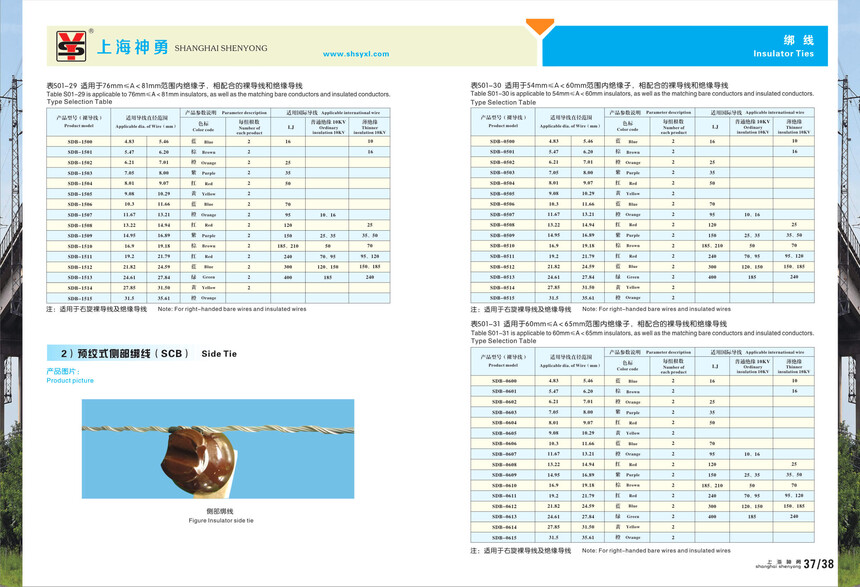Click the SDB-1514 product model cell

click(79, 287)
